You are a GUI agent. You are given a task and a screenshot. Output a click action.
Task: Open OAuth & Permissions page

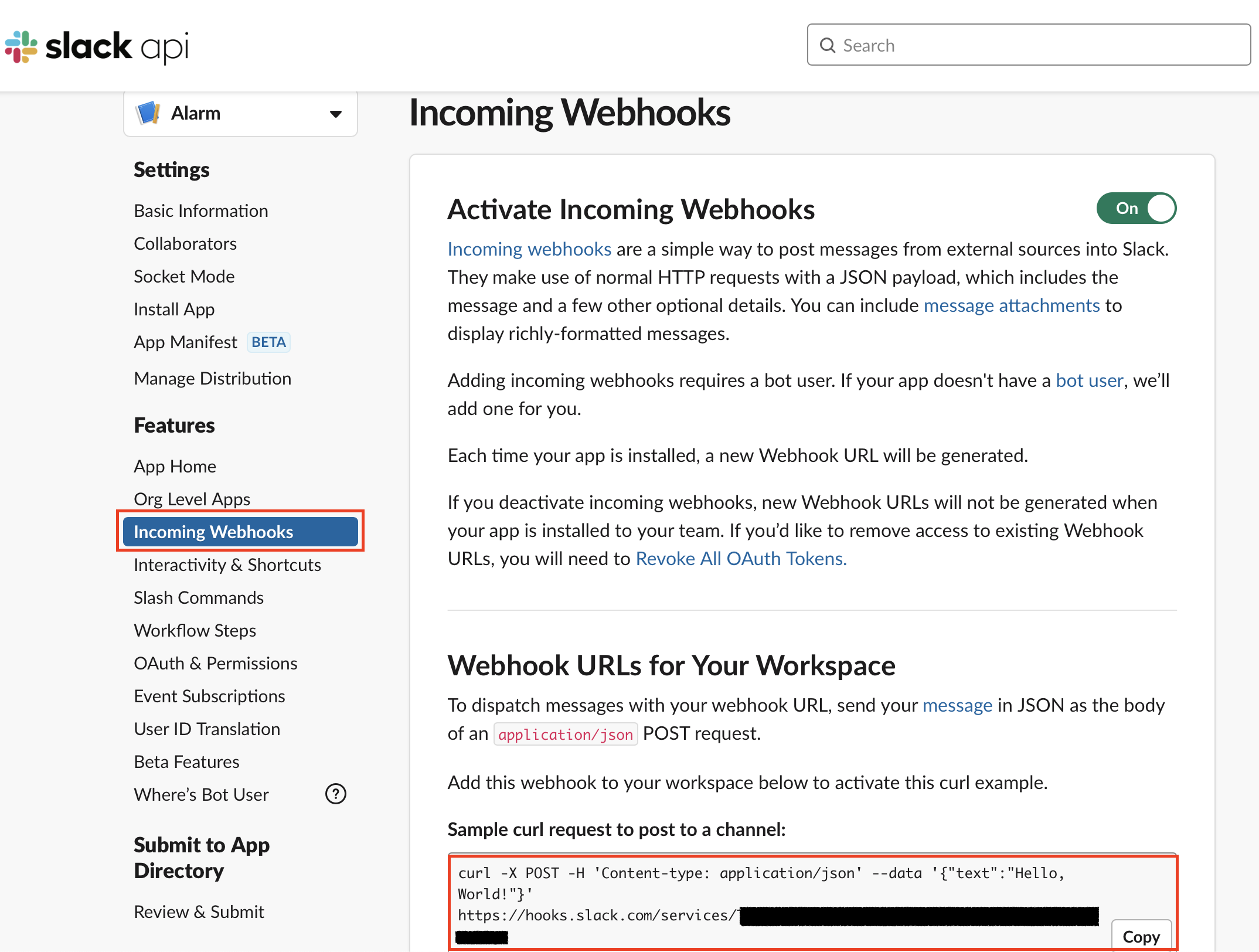point(216,663)
